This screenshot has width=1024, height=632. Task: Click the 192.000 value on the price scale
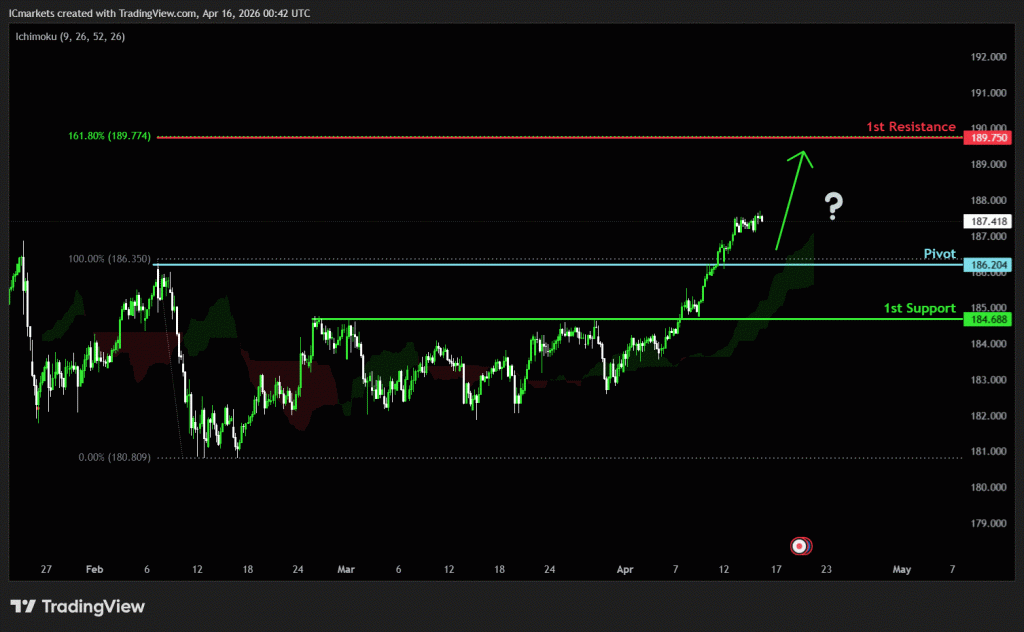coord(985,57)
